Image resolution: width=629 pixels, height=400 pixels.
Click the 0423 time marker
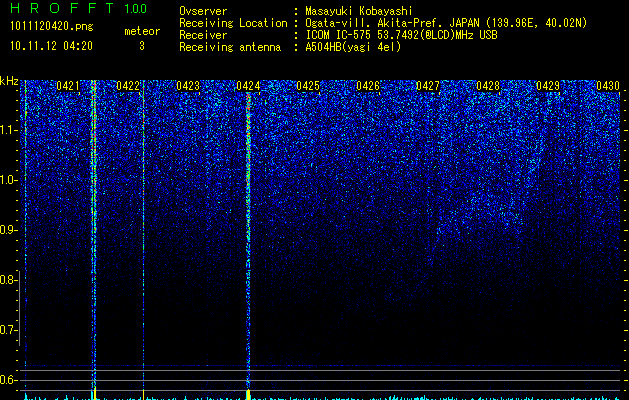[x=188, y=86]
